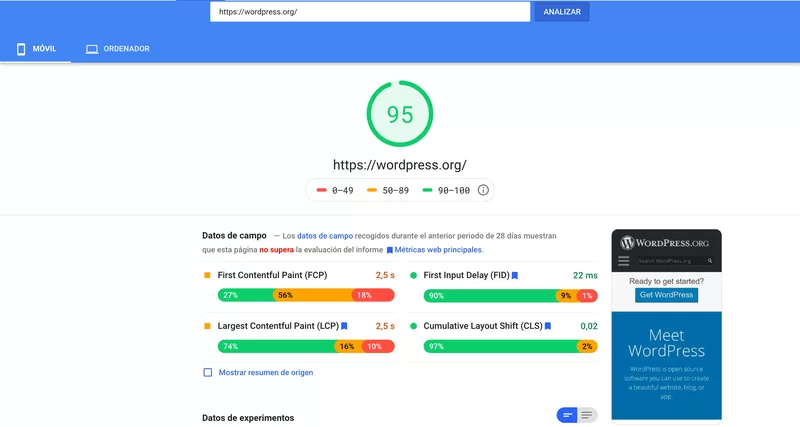Image resolution: width=800 pixels, height=427 pixels.
Task: Click the mobile phone icon
Action: 21,49
